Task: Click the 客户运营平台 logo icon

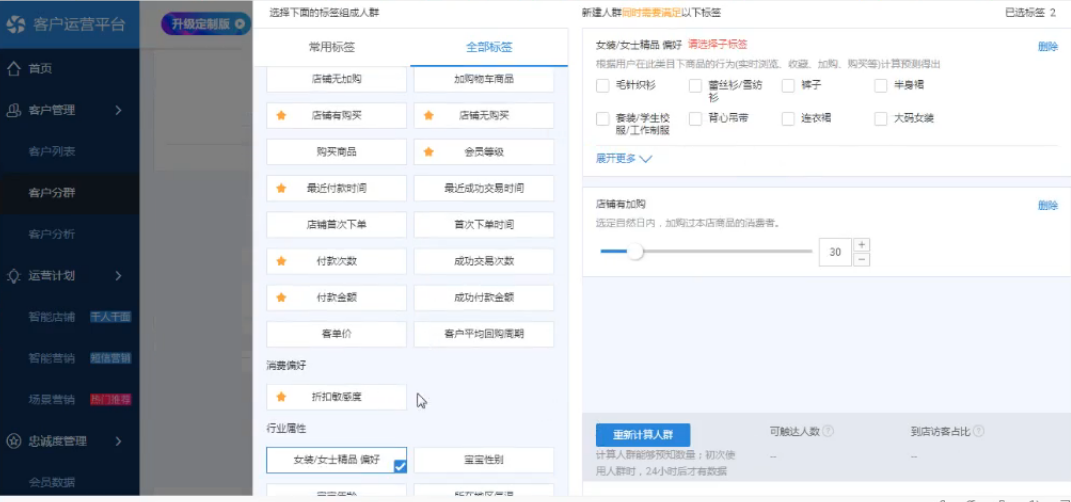Action: tap(16, 25)
